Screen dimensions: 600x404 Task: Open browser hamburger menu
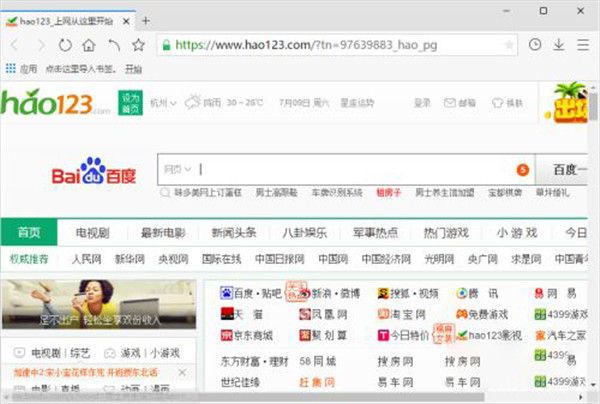[583, 45]
